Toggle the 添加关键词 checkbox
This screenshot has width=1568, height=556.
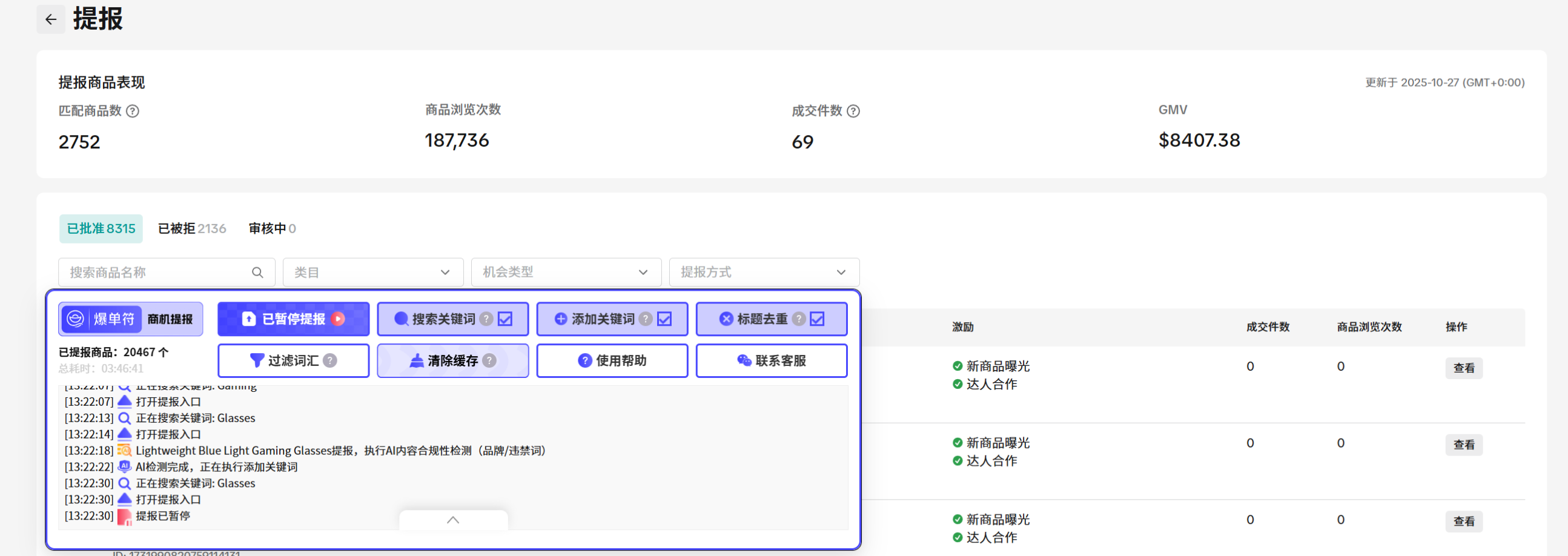point(664,318)
